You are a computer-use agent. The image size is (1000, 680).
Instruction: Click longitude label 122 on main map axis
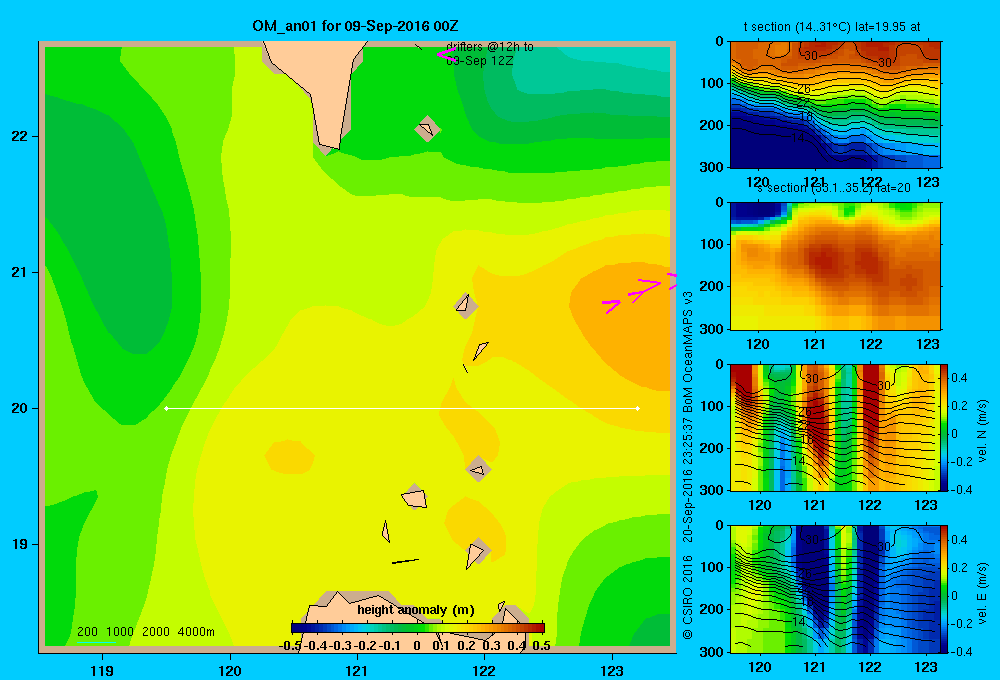(x=484, y=670)
